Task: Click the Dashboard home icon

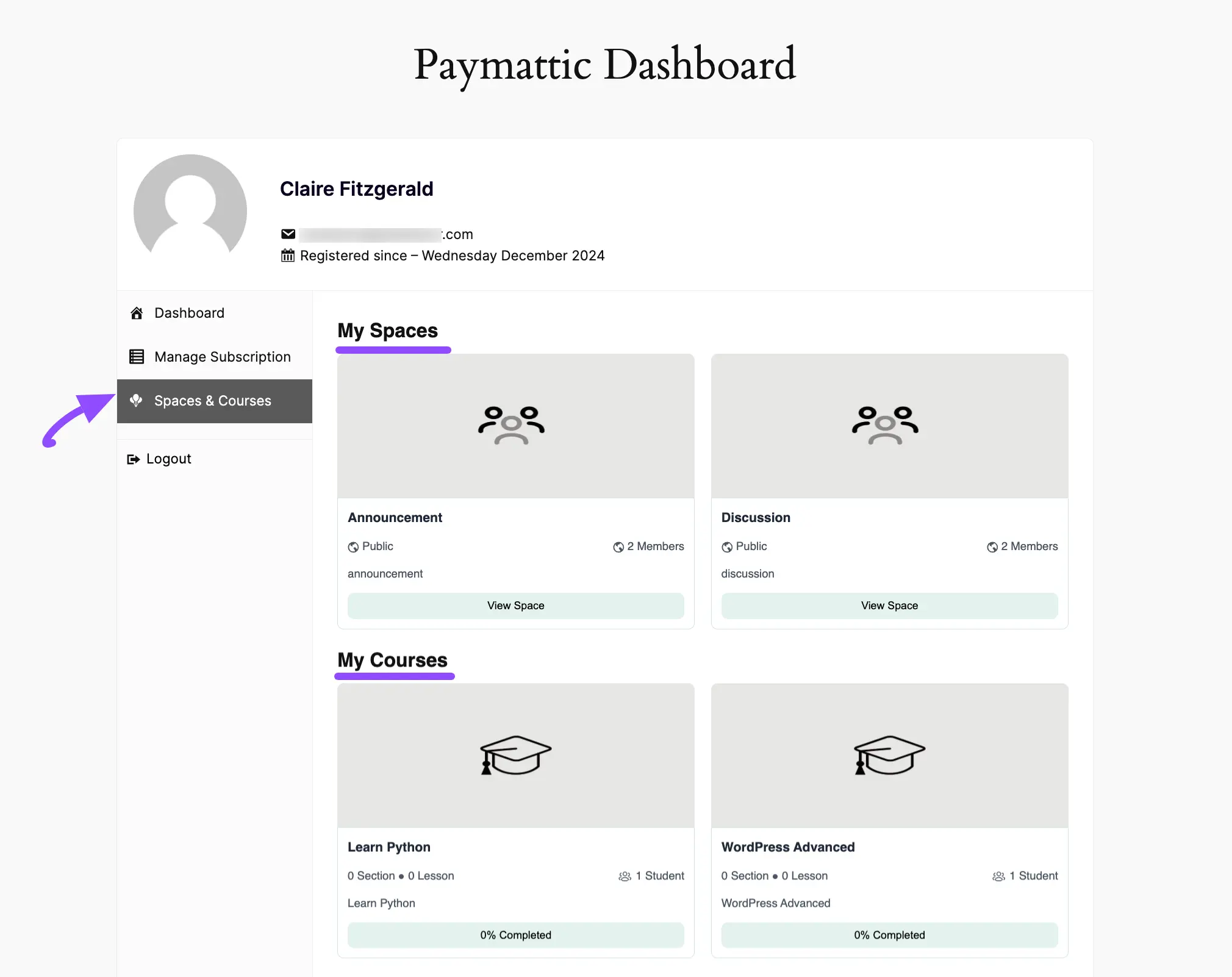Action: pos(137,313)
